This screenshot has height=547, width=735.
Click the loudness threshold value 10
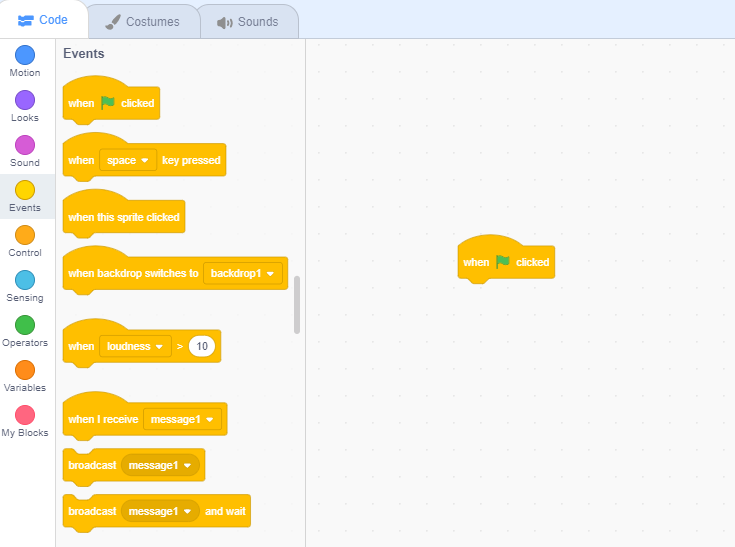pyautogui.click(x=202, y=346)
